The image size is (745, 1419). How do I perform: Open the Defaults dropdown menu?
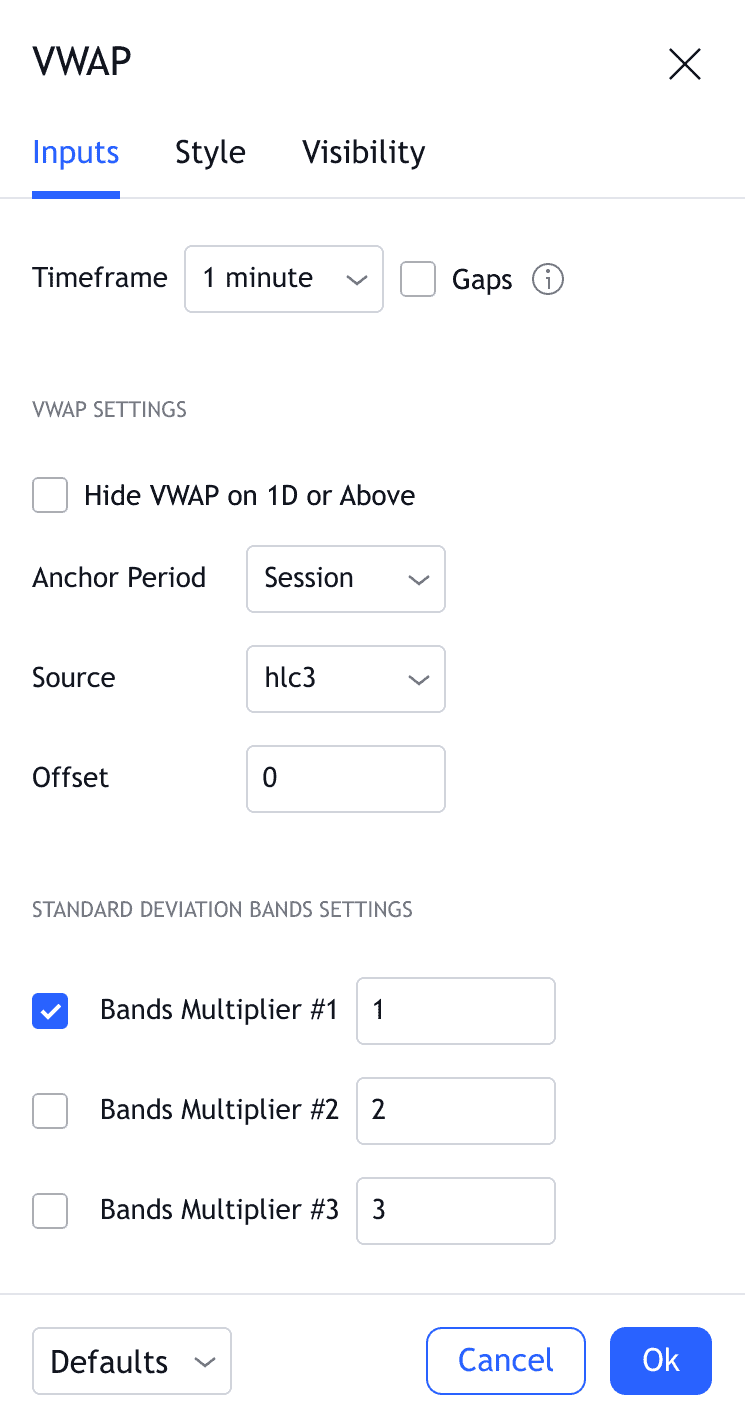(x=132, y=1361)
